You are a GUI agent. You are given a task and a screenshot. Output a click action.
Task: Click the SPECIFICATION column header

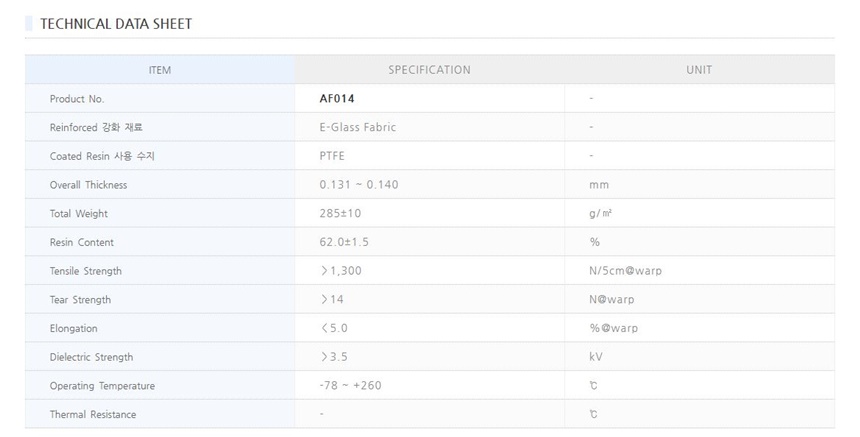click(429, 70)
